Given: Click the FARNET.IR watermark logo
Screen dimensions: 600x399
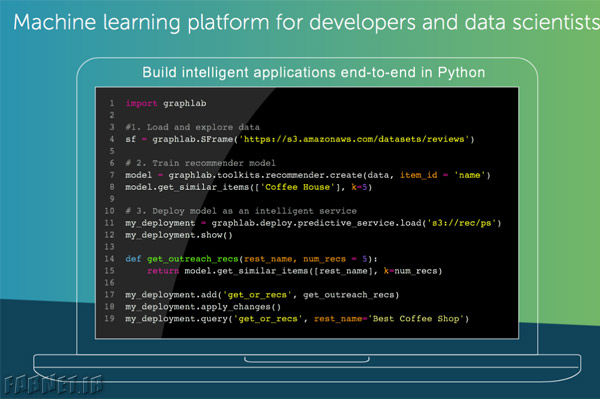Looking at the screenshot, I should click(x=54, y=384).
